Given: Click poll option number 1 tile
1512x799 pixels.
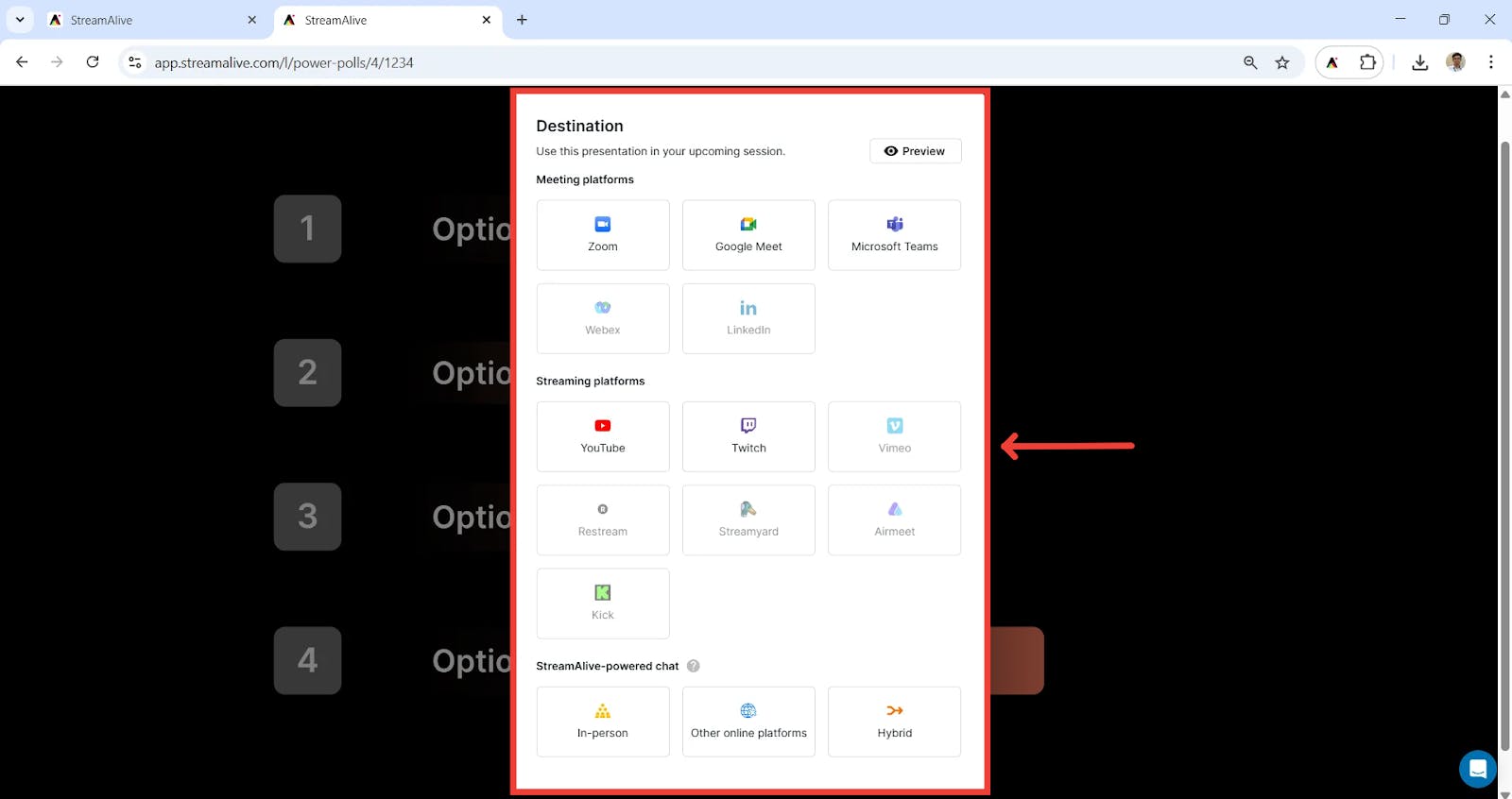Looking at the screenshot, I should click(x=307, y=229).
